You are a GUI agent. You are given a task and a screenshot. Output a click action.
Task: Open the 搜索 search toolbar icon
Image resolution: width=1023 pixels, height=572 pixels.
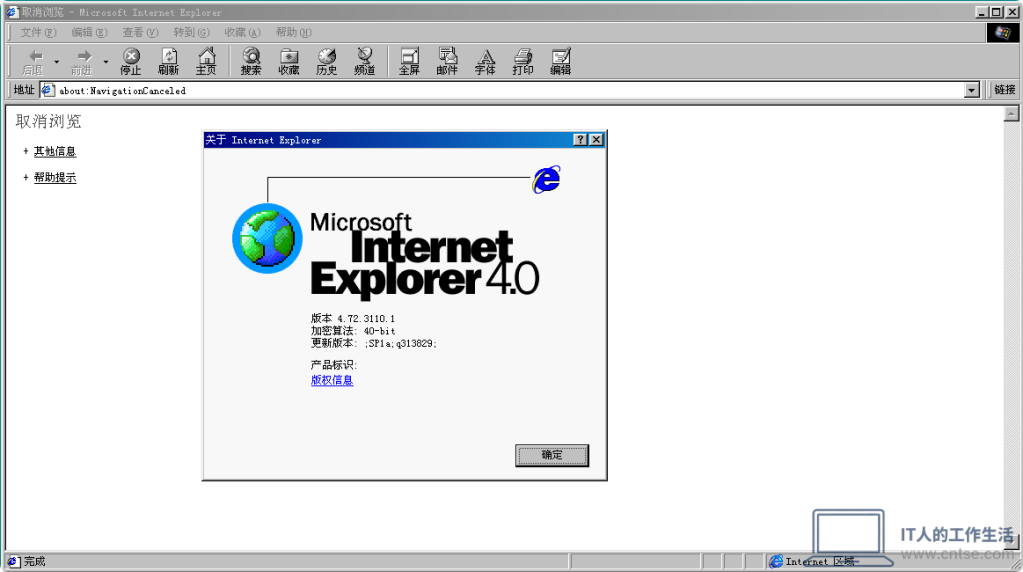coord(251,62)
